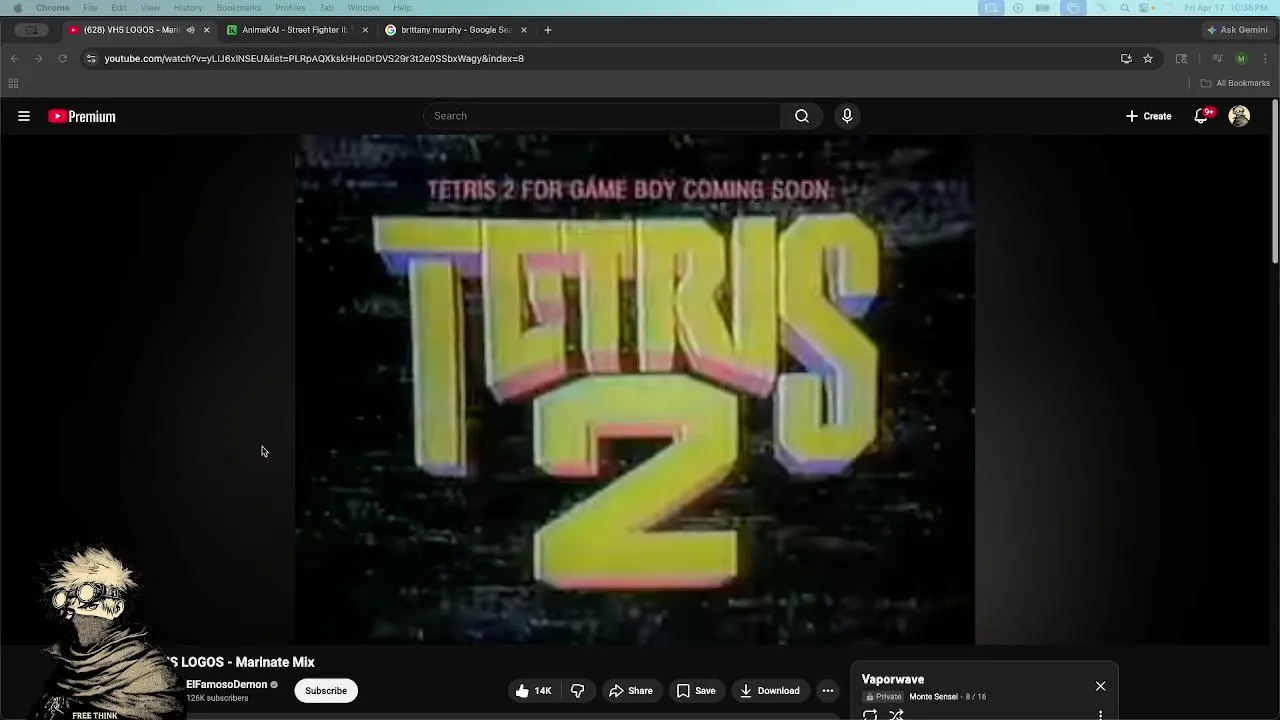Open the Chrome extensions icon
The image size is (1280, 720).
pyautogui.click(x=1181, y=59)
